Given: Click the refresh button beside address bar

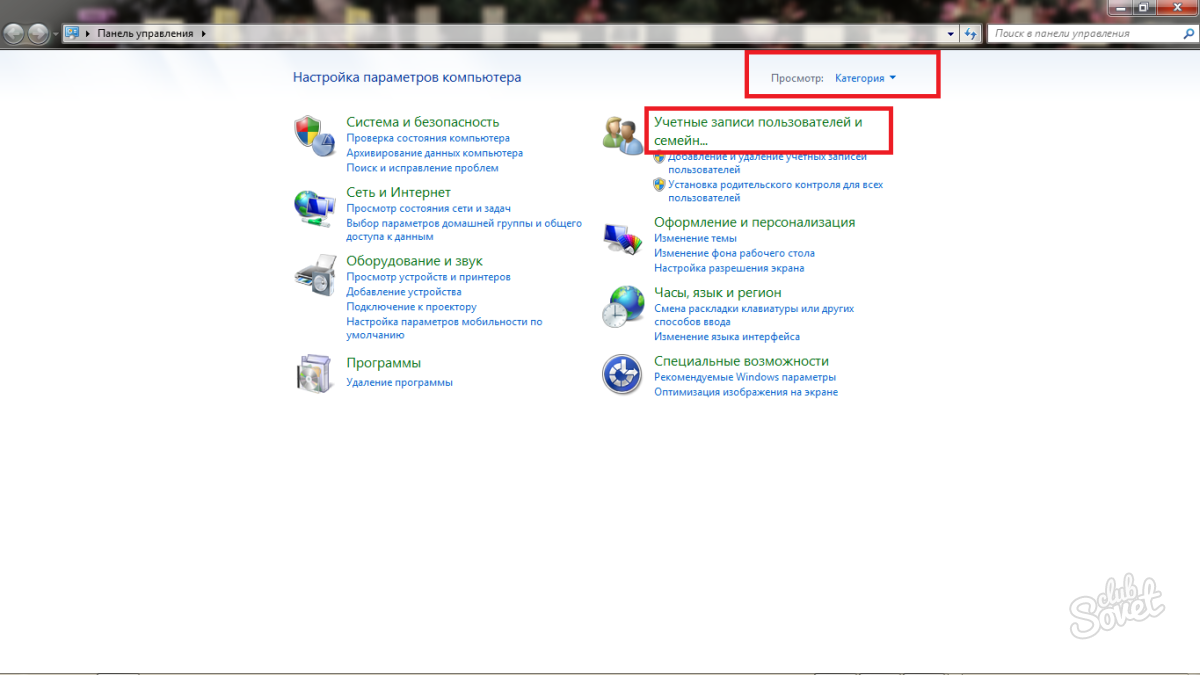Looking at the screenshot, I should coord(970,33).
